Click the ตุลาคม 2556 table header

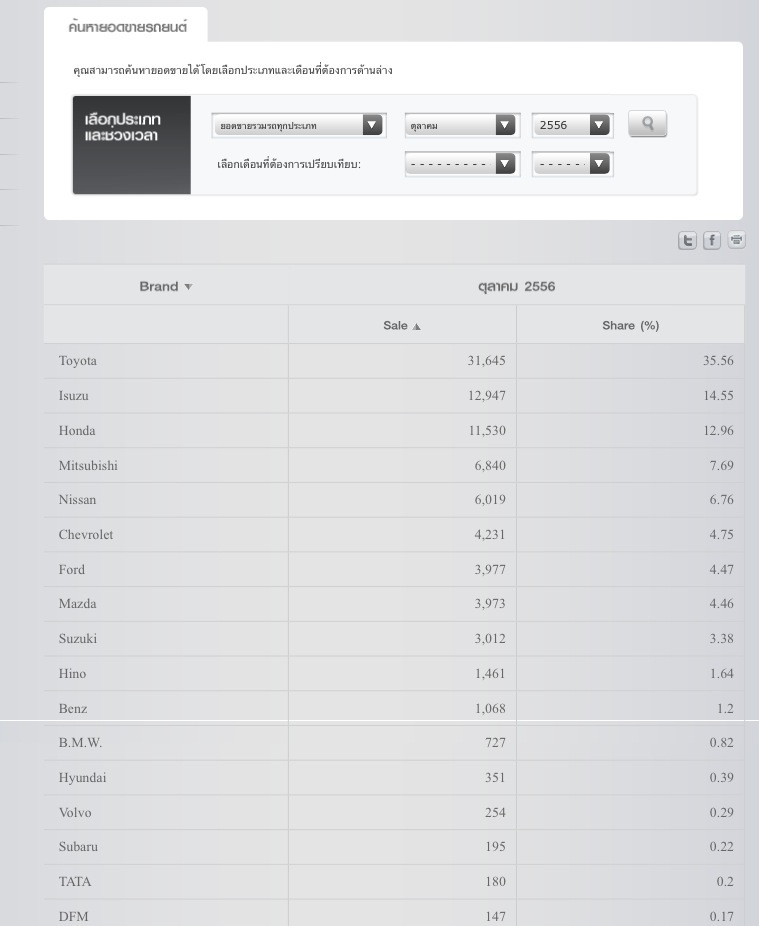tap(516, 286)
